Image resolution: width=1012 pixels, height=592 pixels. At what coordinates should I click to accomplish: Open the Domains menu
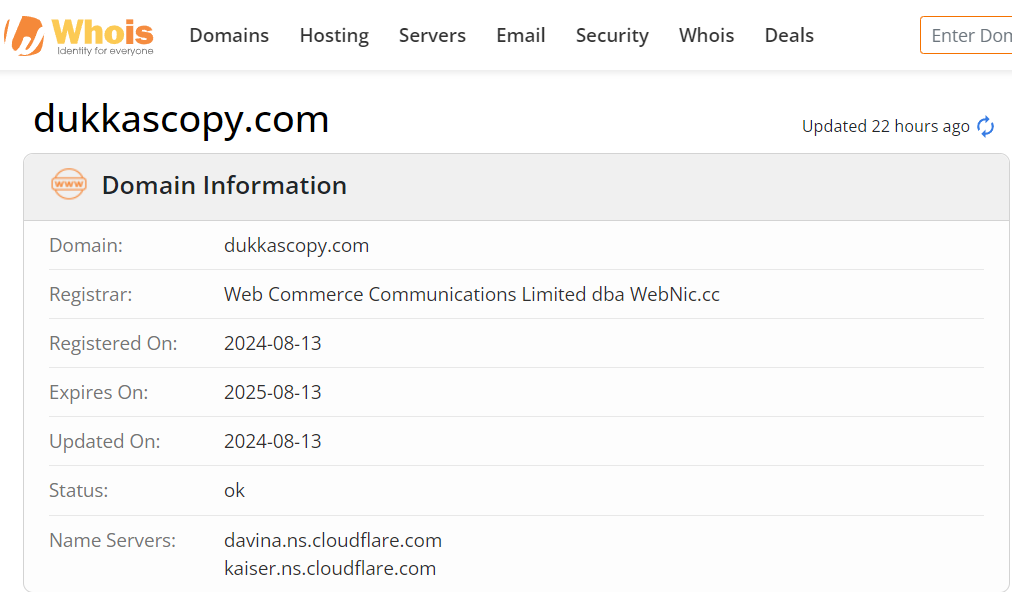coord(229,36)
